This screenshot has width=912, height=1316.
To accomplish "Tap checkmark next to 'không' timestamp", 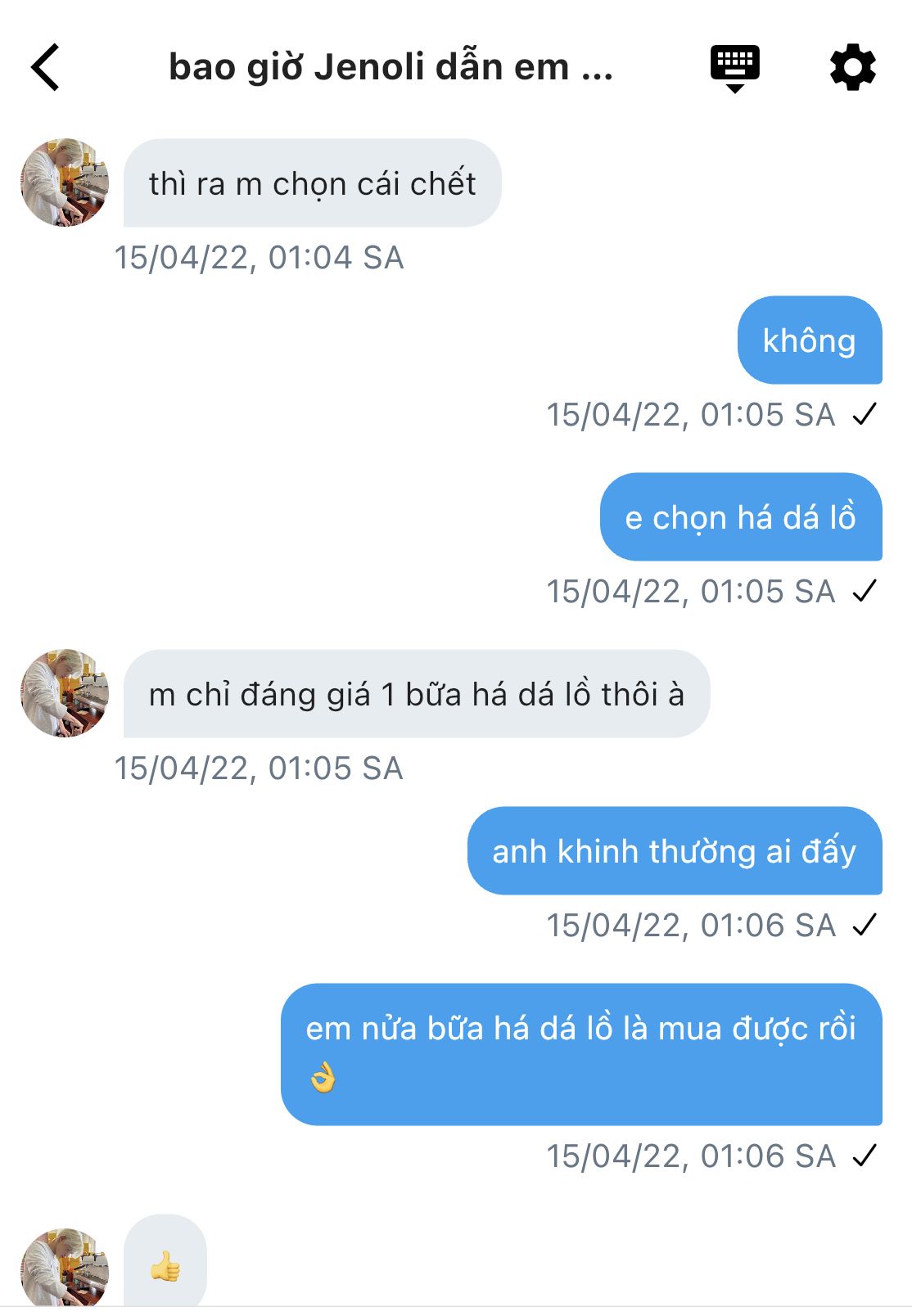I will pyautogui.click(x=865, y=414).
